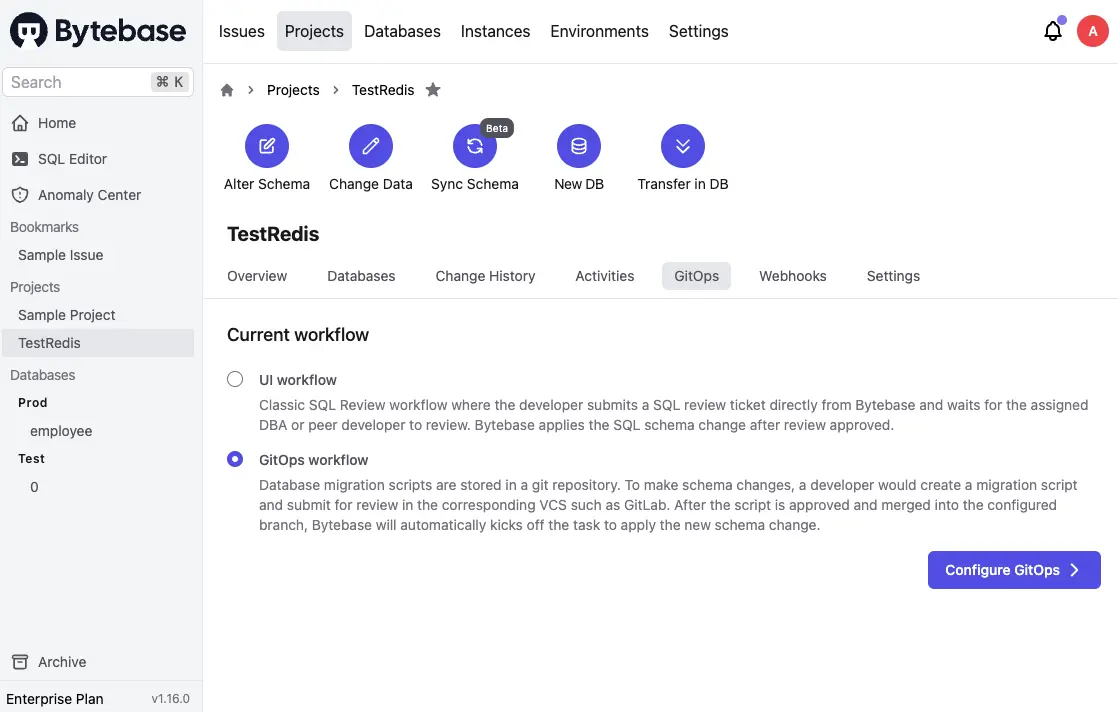Click the search input field
1118x712 pixels.
coord(80,81)
